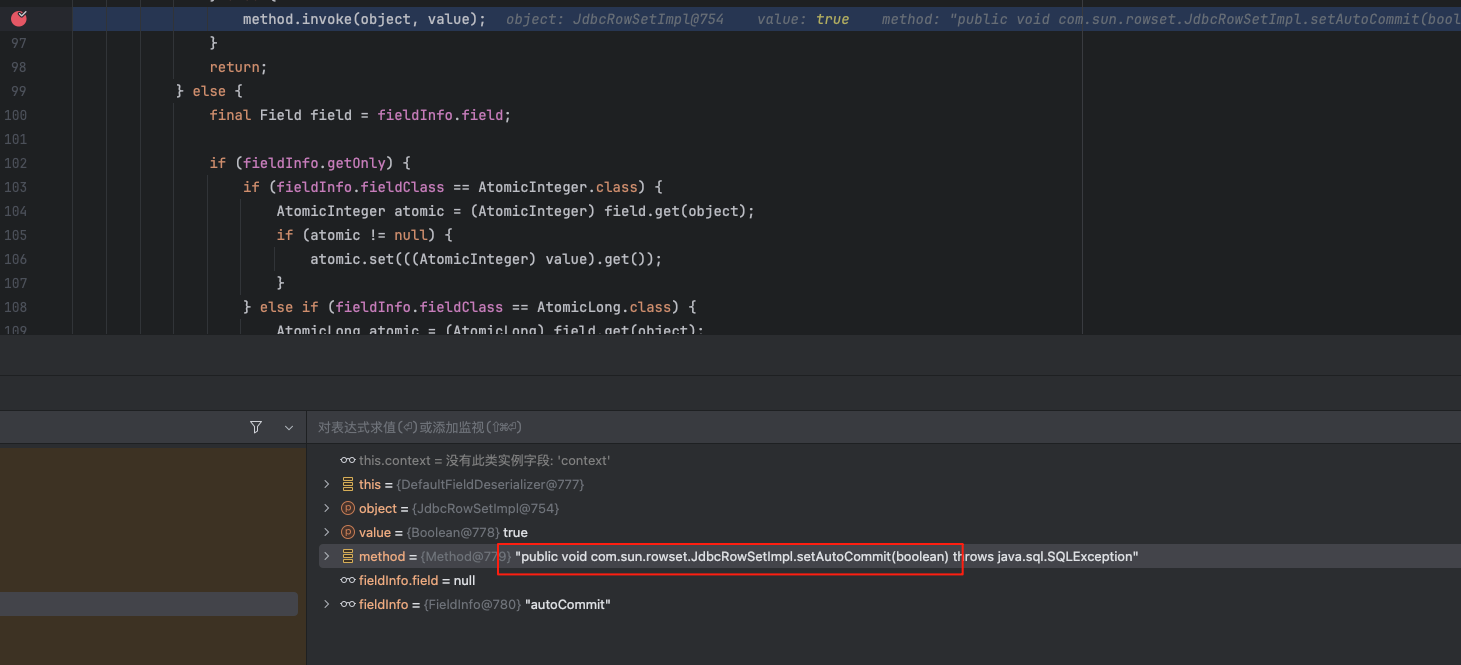Expand the 'value' Boolean variable
This screenshot has height=665, width=1461.
tap(327, 532)
